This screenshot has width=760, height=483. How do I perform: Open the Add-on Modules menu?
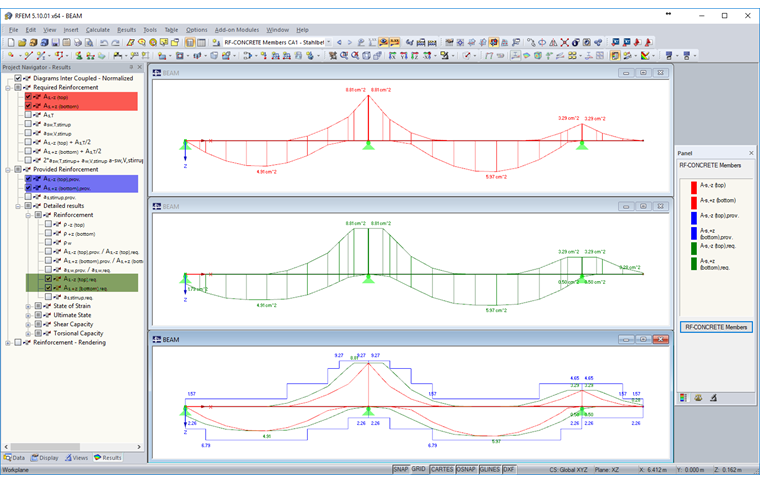237,30
